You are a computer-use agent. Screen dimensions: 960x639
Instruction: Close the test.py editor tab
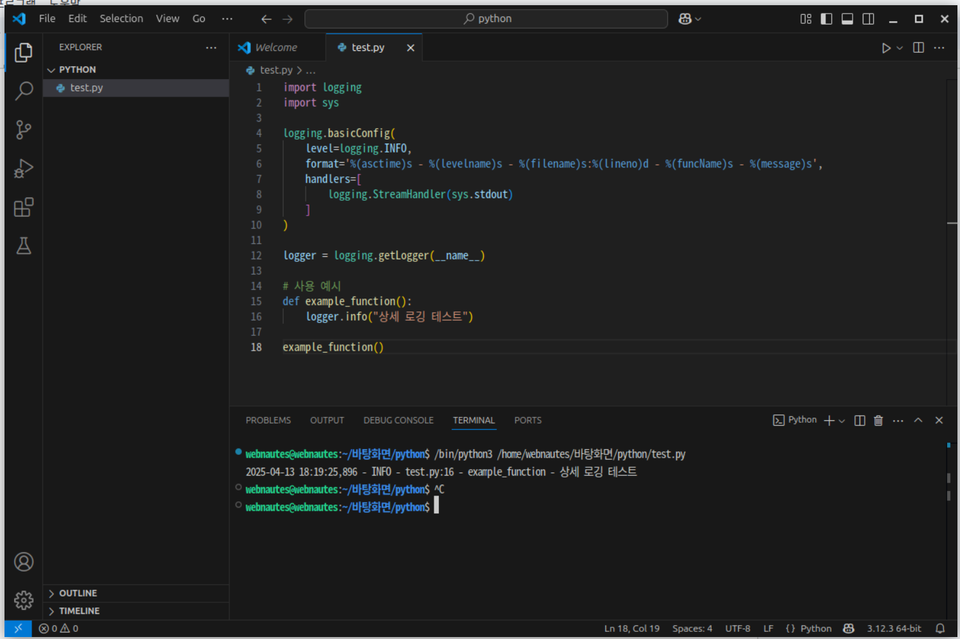click(410, 48)
